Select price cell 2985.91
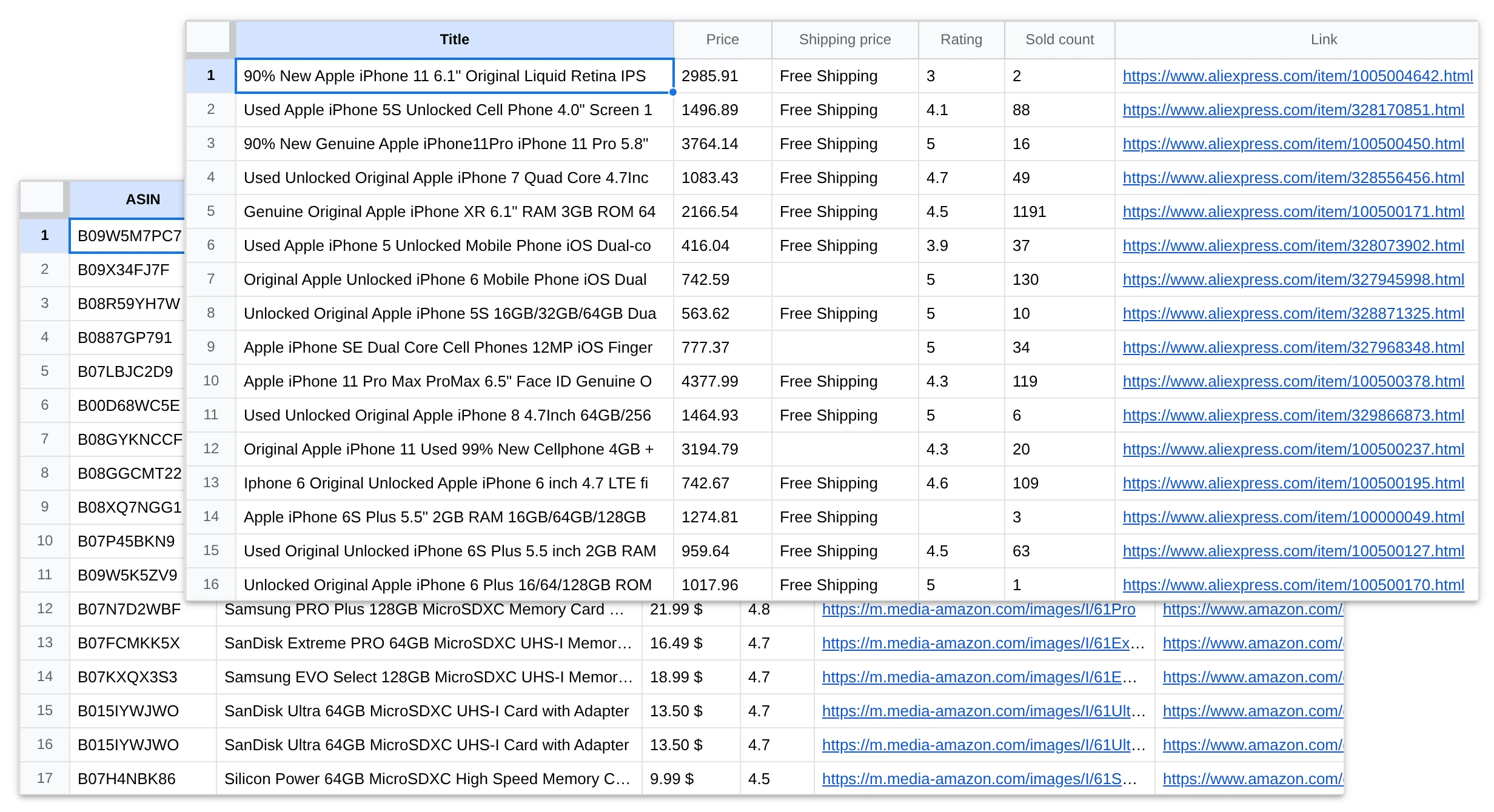 tap(723, 76)
